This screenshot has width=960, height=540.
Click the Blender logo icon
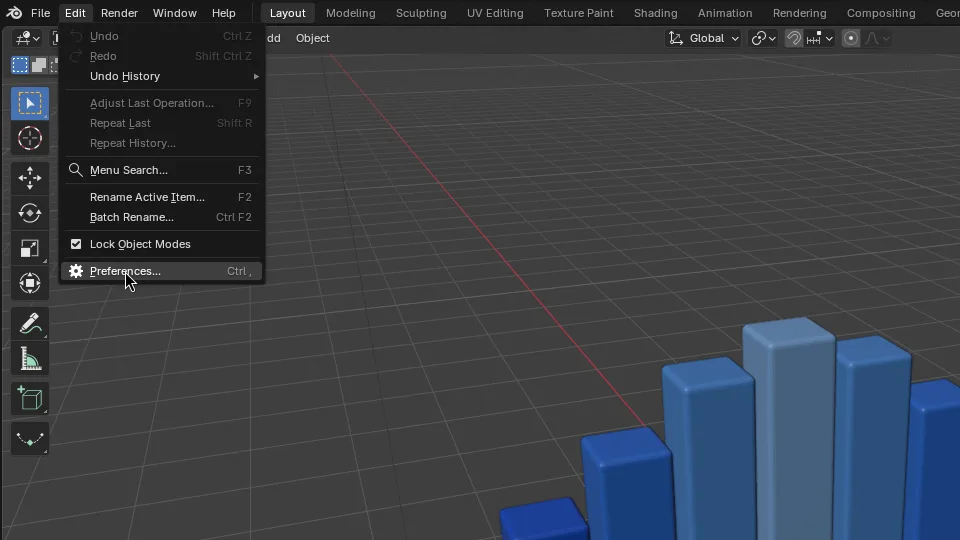pyautogui.click(x=14, y=13)
